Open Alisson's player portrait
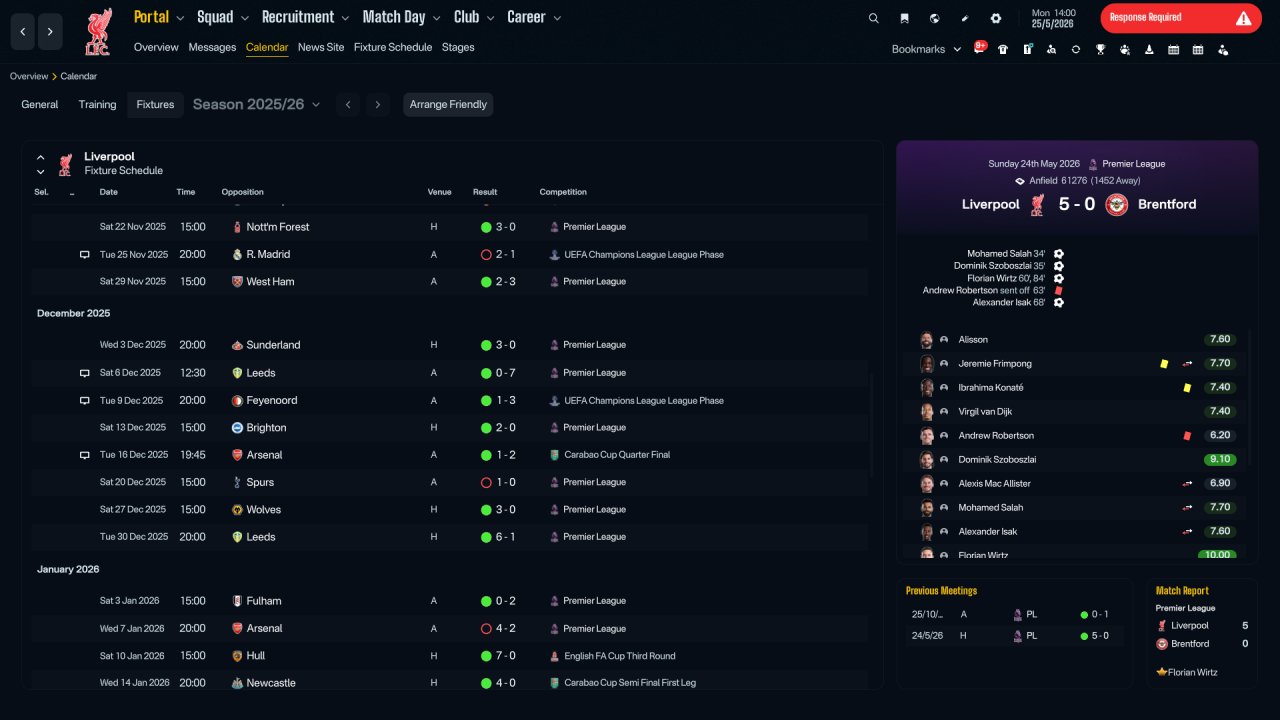This screenshot has width=1280, height=720. point(927,340)
